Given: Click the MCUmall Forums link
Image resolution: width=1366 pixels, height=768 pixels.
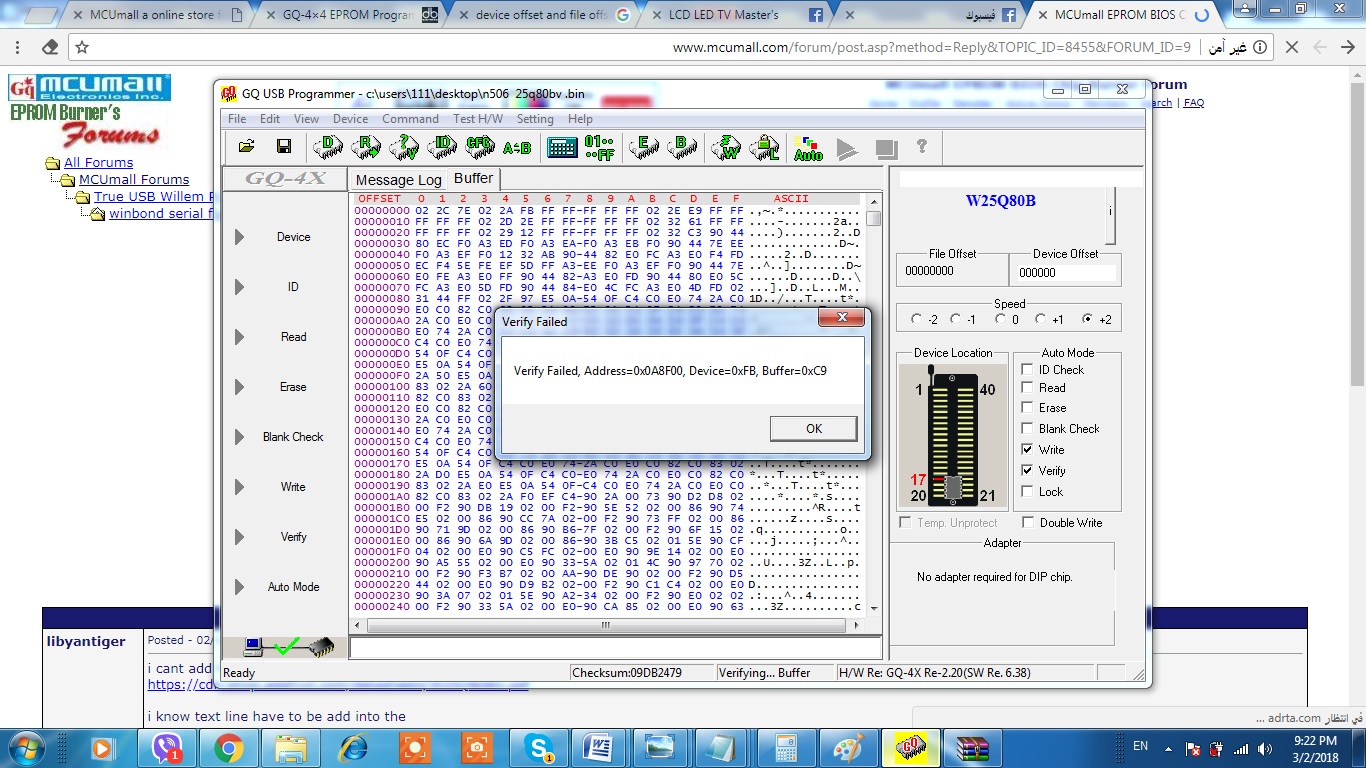Looking at the screenshot, I should click(134, 179).
